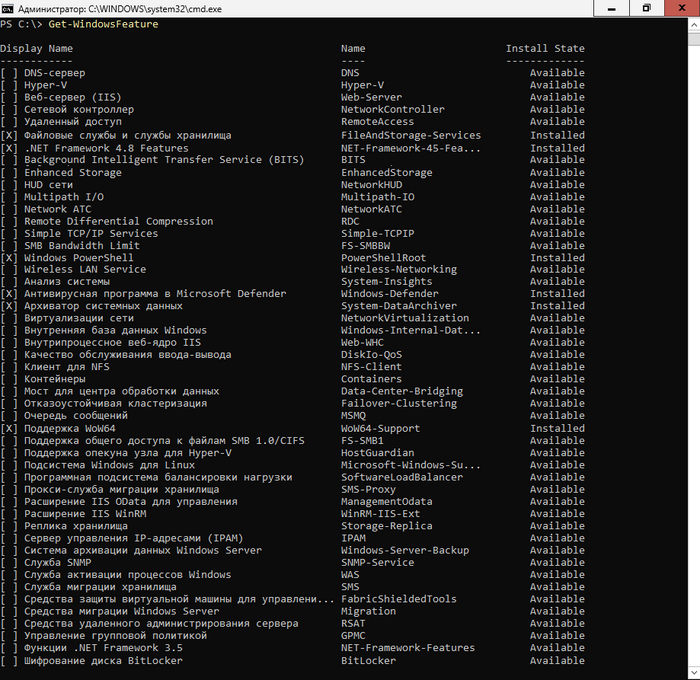Screen dimensions: 700x680
Task: Minimize the cmd.exe window
Action: point(611,8)
